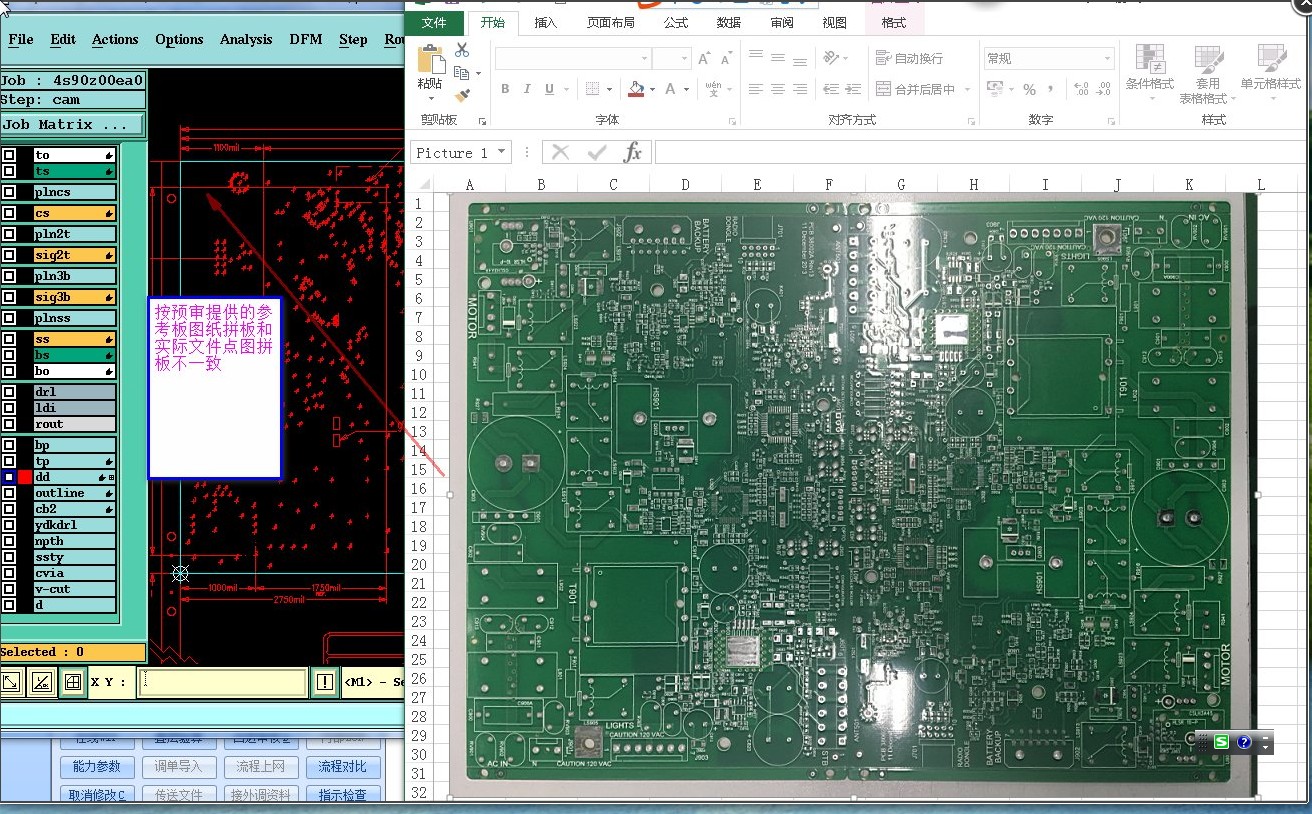Click the Job Matrix ... button
Screen dimensions: 1312x814
72,125
